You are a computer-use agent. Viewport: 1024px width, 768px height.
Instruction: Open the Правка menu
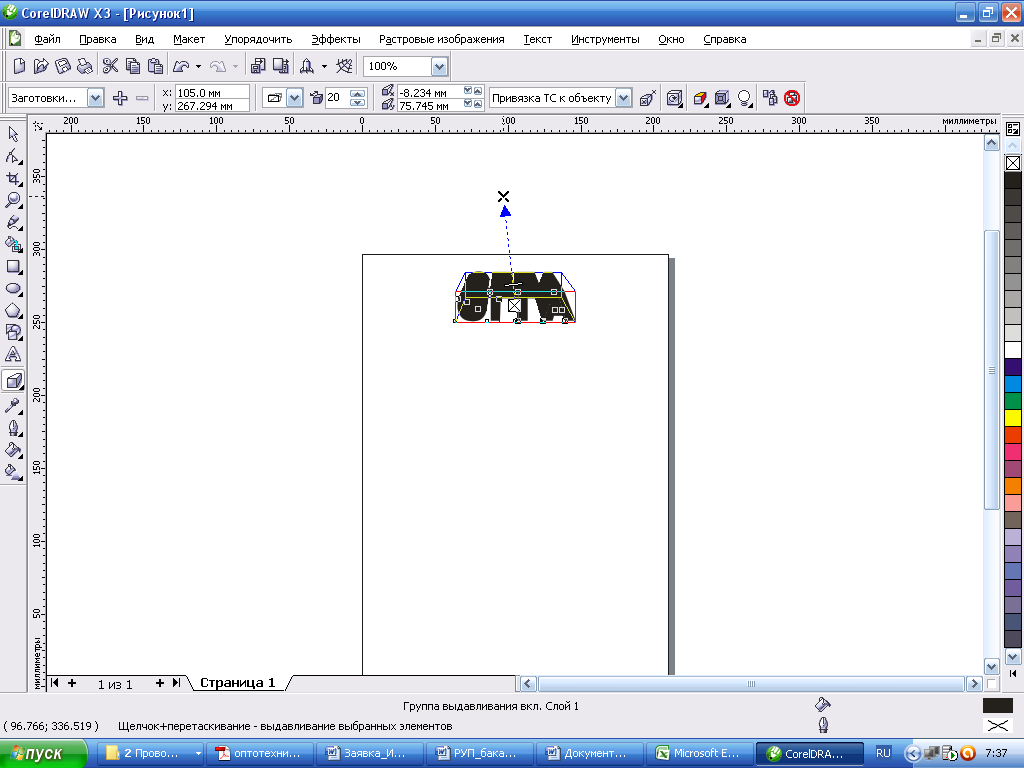tap(97, 39)
